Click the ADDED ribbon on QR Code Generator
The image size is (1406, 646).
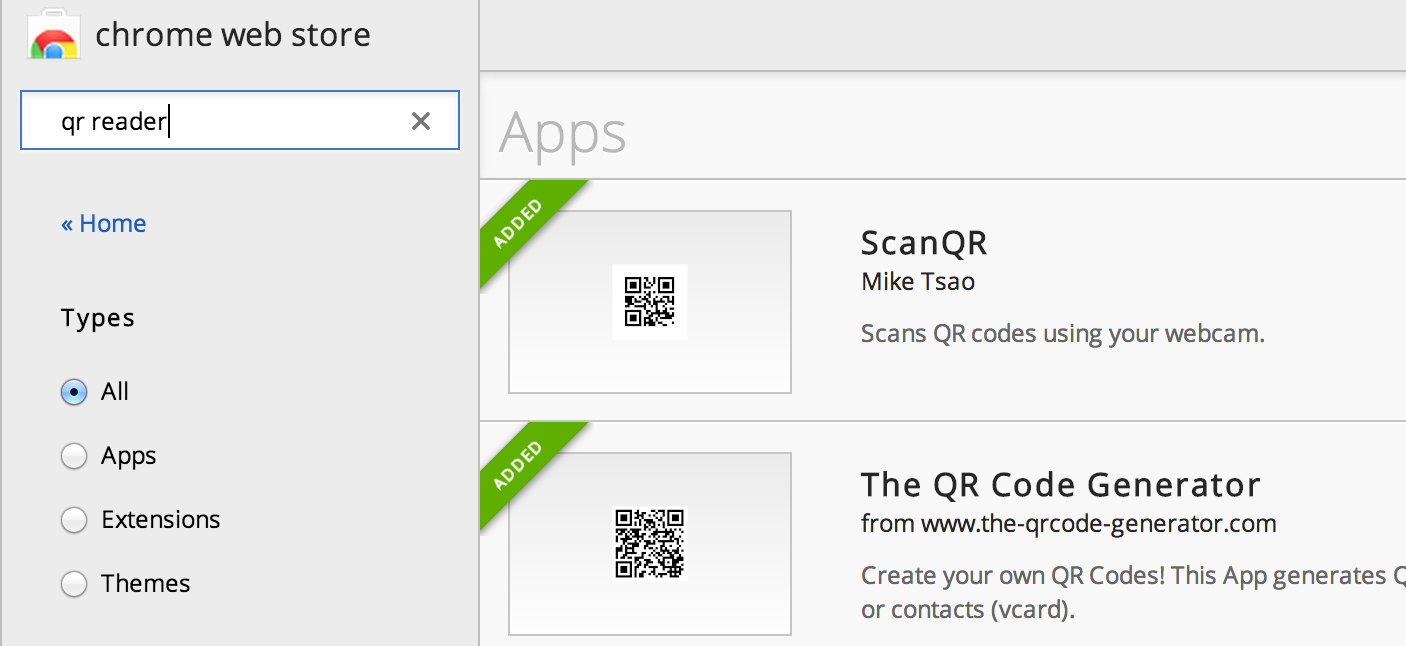[x=520, y=464]
